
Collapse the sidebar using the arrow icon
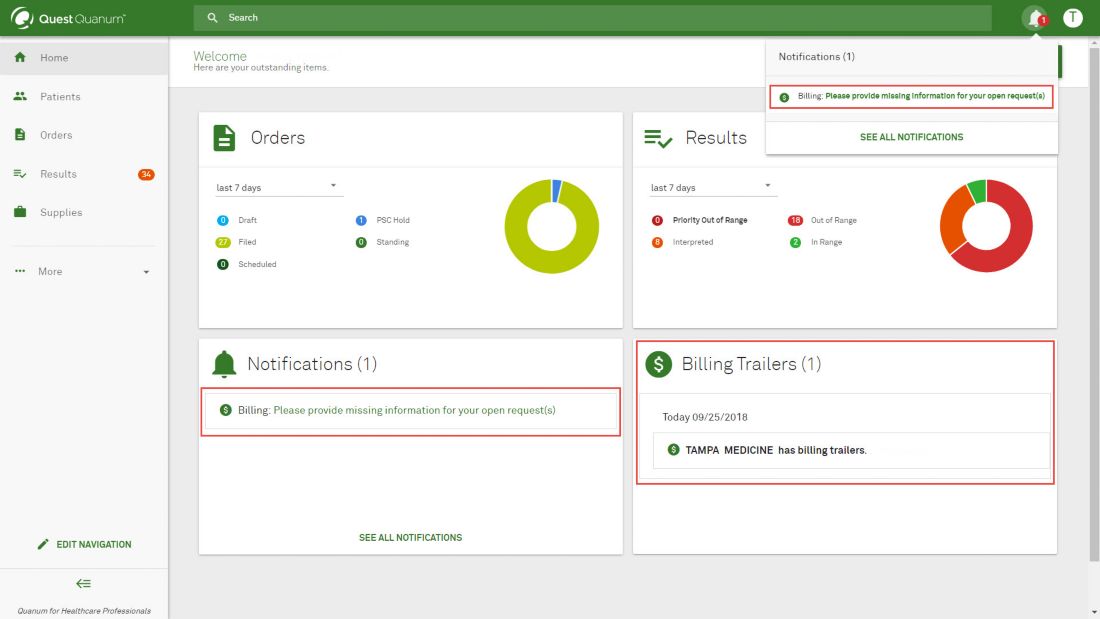(x=84, y=584)
